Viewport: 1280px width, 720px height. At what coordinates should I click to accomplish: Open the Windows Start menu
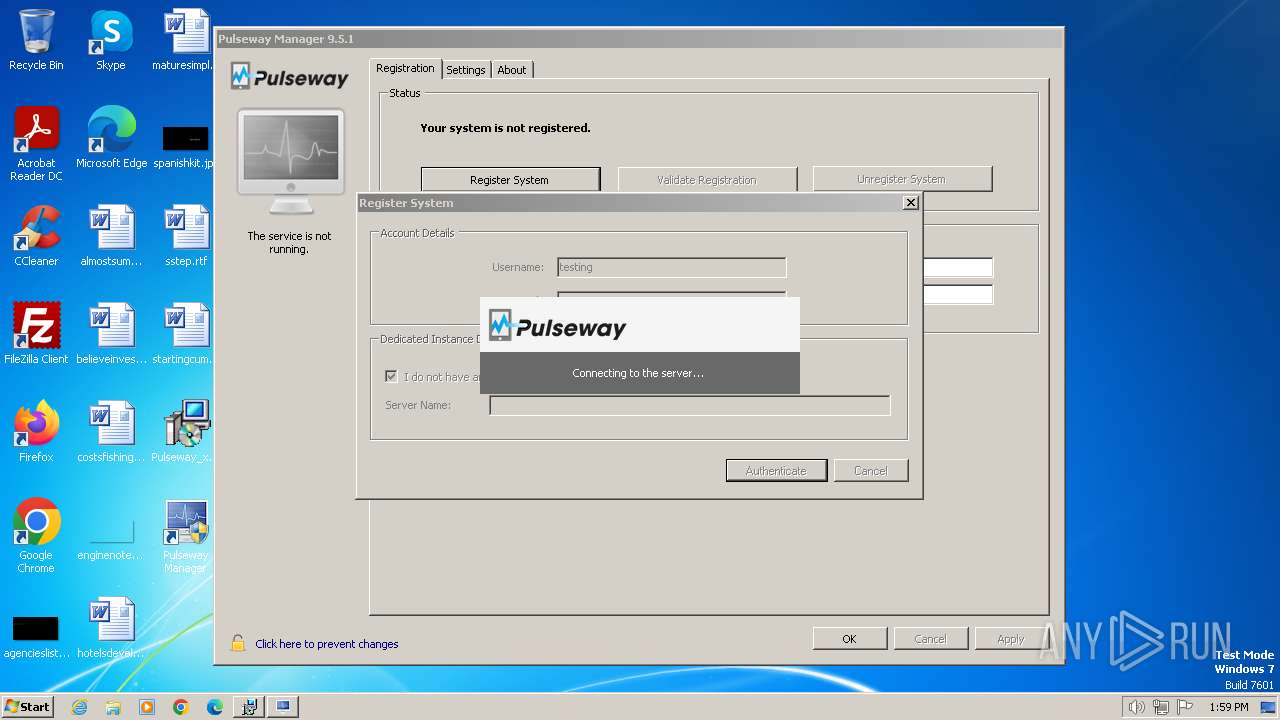click(28, 707)
